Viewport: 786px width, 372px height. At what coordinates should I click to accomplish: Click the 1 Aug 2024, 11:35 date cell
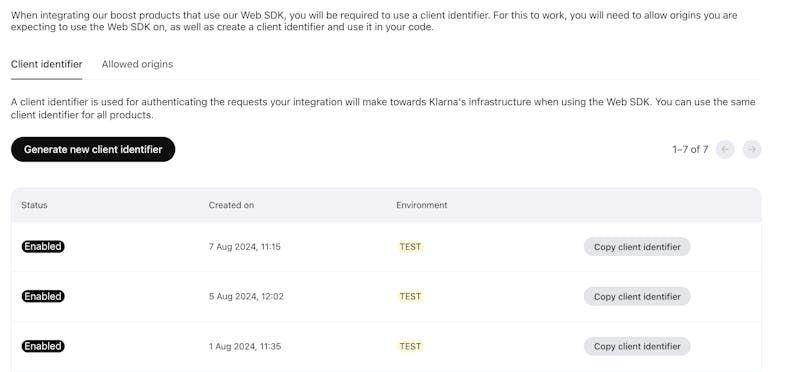[245, 346]
